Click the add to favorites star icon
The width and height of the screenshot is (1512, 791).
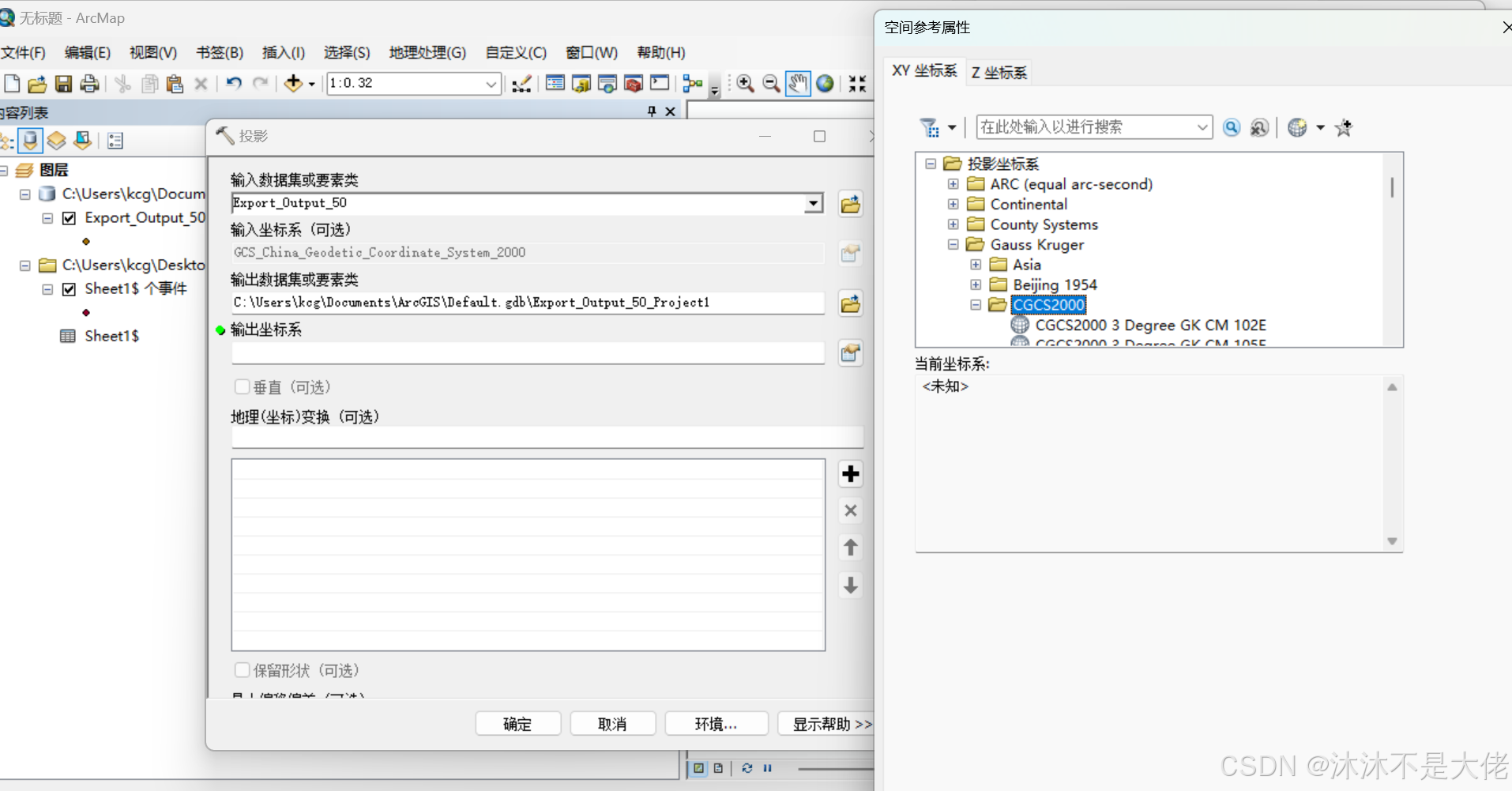tap(1345, 127)
